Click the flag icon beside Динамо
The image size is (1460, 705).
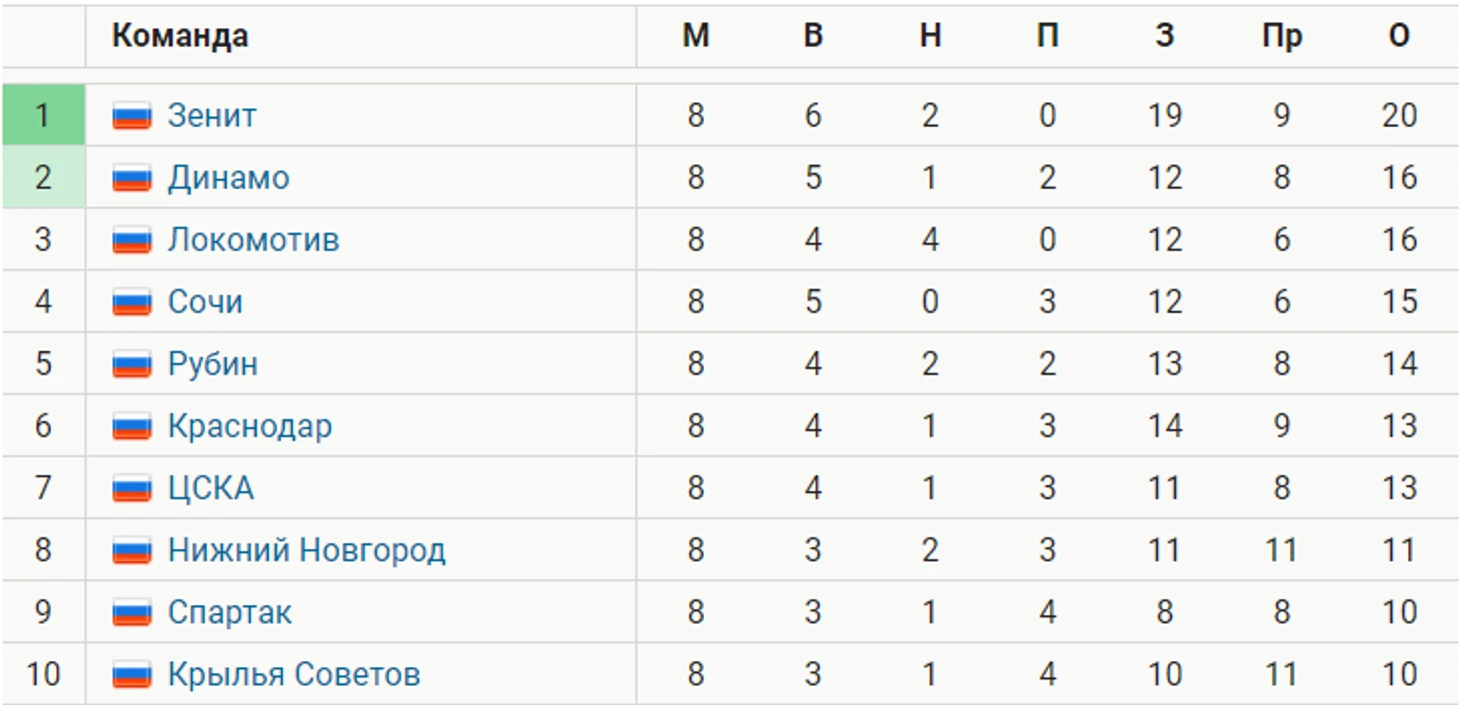click(x=131, y=178)
